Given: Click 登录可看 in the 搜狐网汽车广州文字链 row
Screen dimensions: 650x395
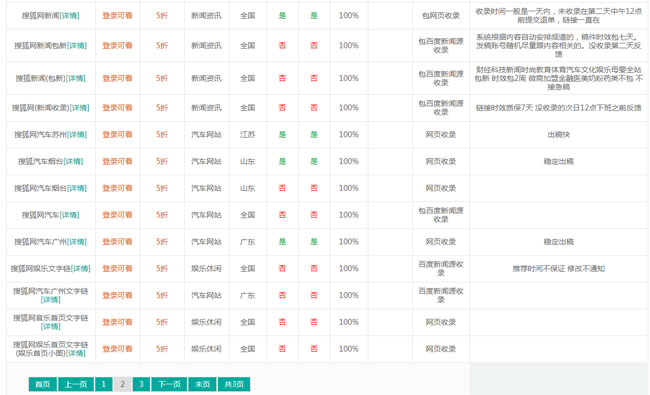Looking at the screenshot, I should [117, 296].
